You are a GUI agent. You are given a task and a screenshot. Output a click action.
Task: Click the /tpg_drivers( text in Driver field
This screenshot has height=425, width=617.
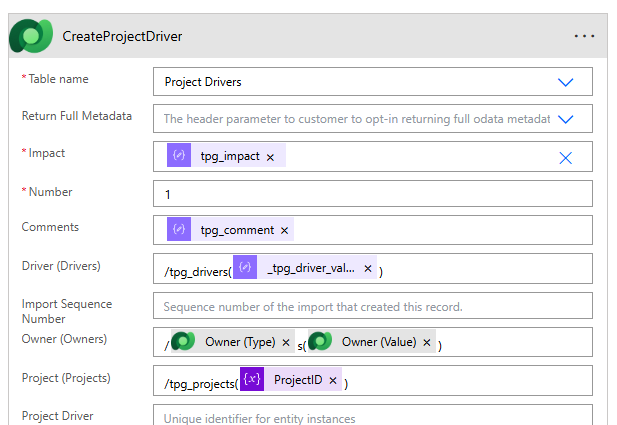(x=198, y=272)
